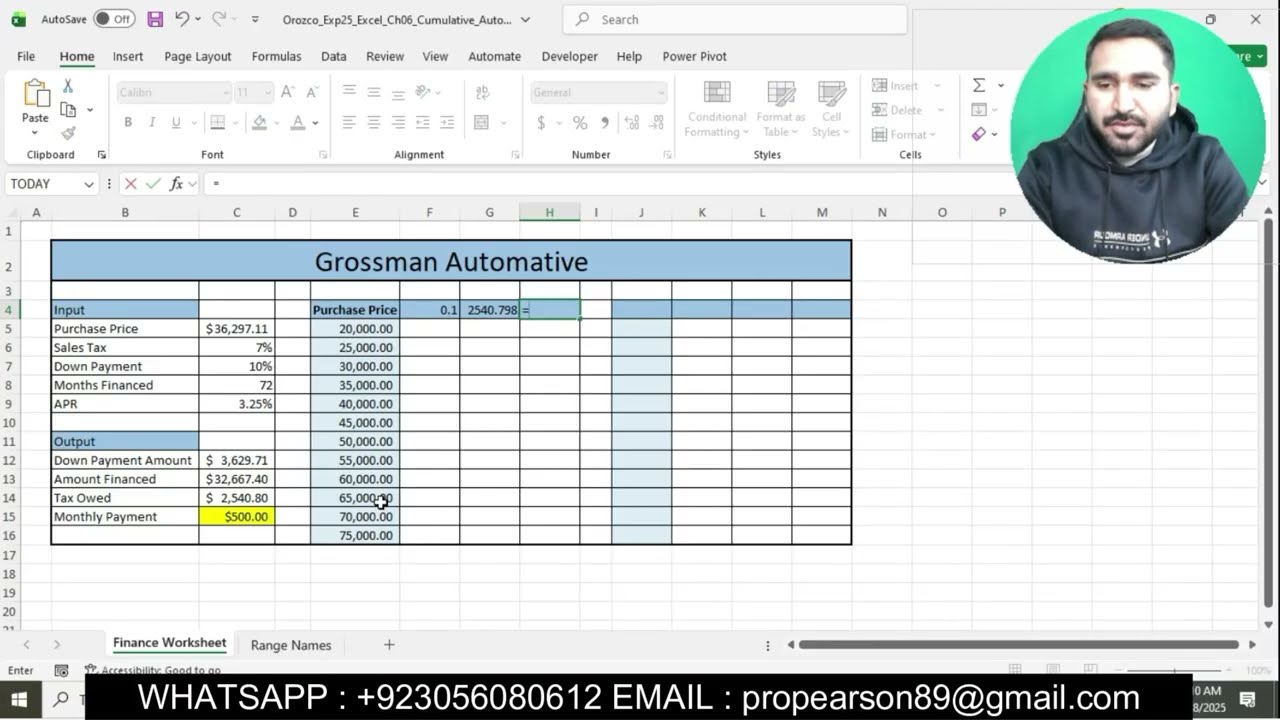The image size is (1280, 720).
Task: Click in the Search box
Action: point(735,19)
